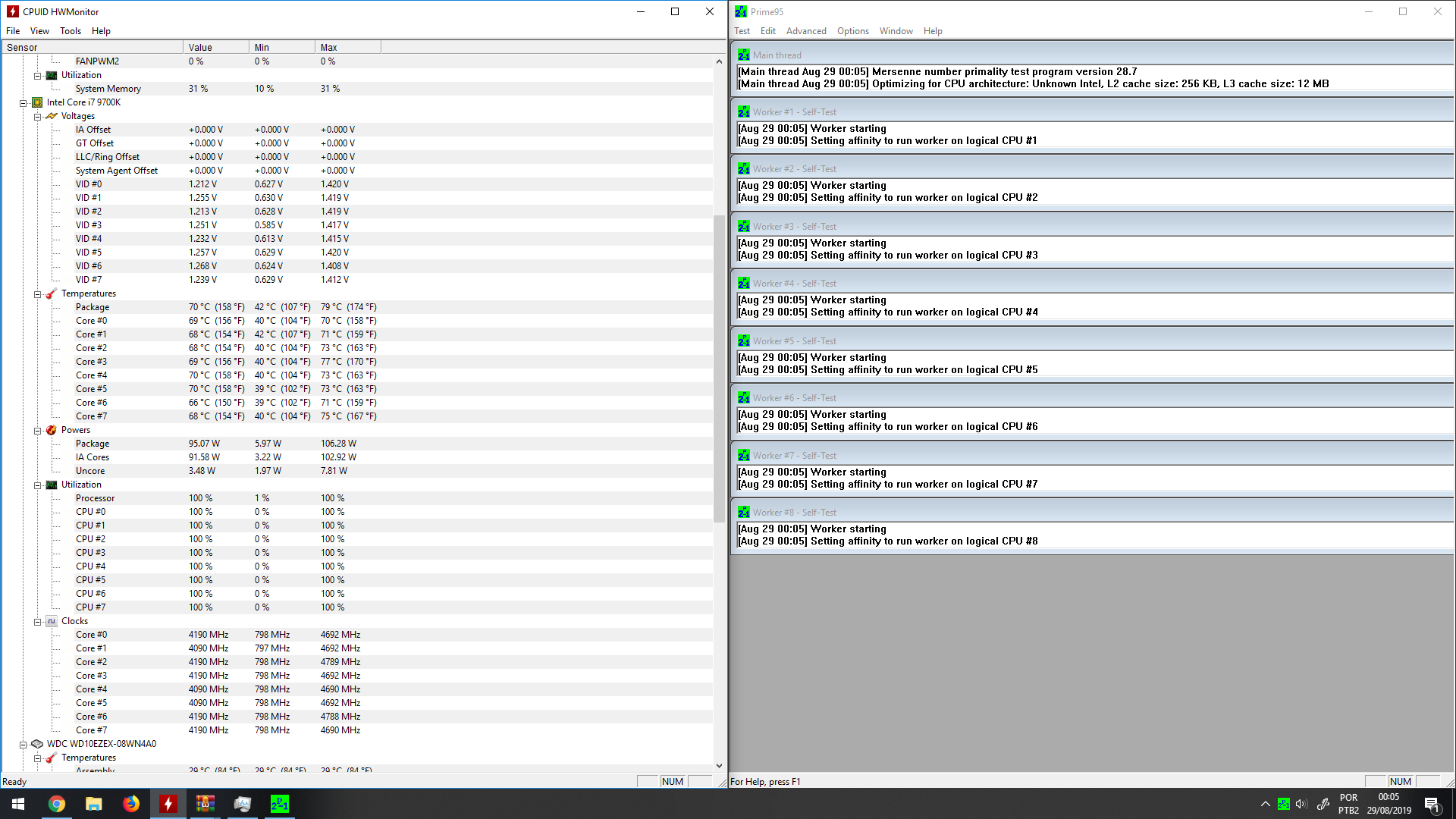Open the View menu in HWMonitor
The width and height of the screenshot is (1456, 819).
click(x=39, y=31)
